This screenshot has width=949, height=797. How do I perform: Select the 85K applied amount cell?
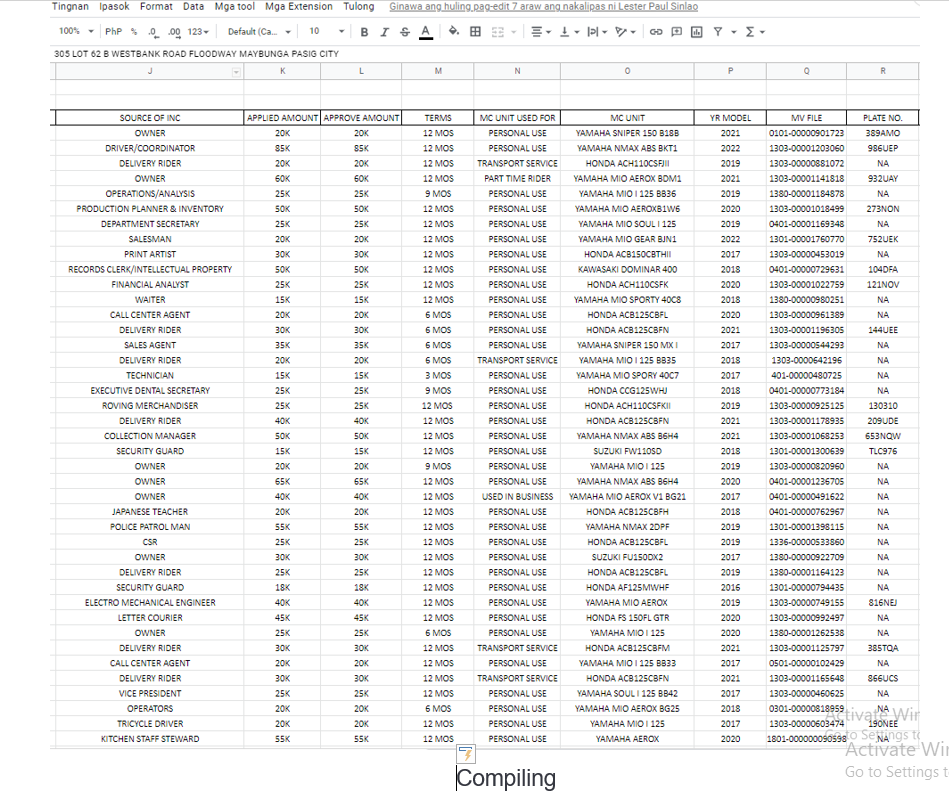point(282,148)
